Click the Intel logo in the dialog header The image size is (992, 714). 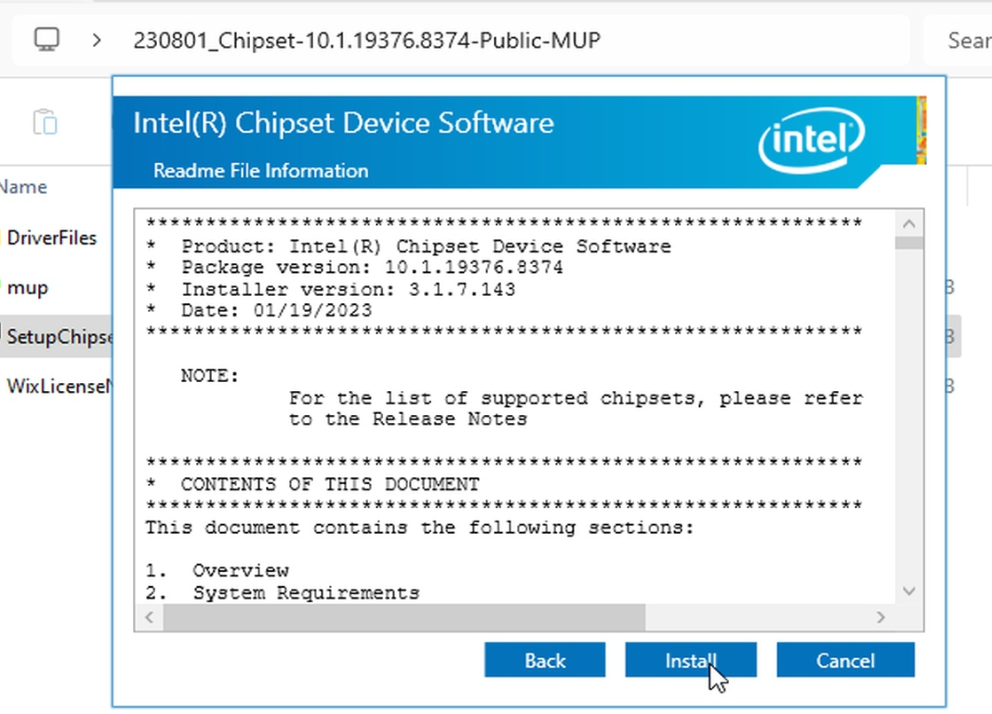[x=812, y=139]
